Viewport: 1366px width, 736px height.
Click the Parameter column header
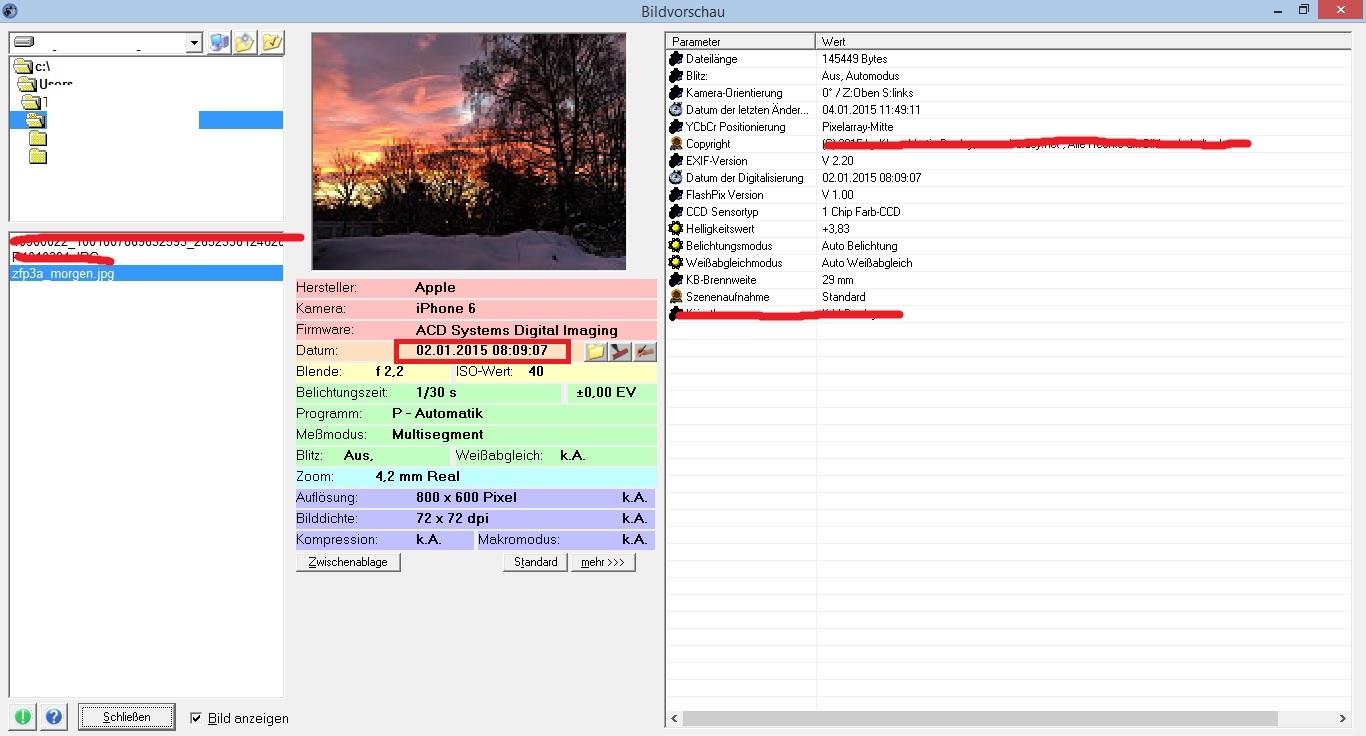(740, 41)
